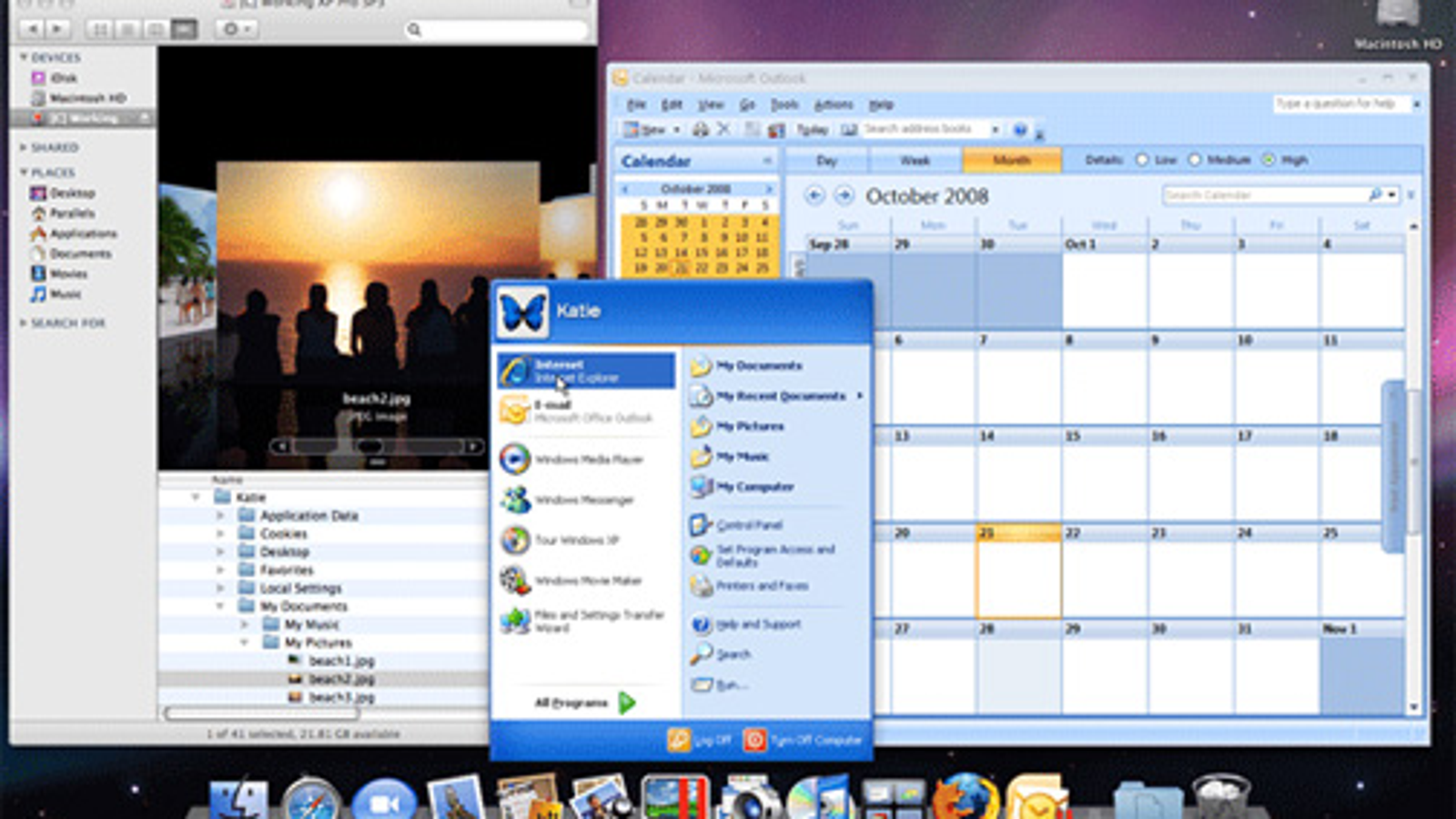Open the Run dialog entry

pyautogui.click(x=719, y=684)
